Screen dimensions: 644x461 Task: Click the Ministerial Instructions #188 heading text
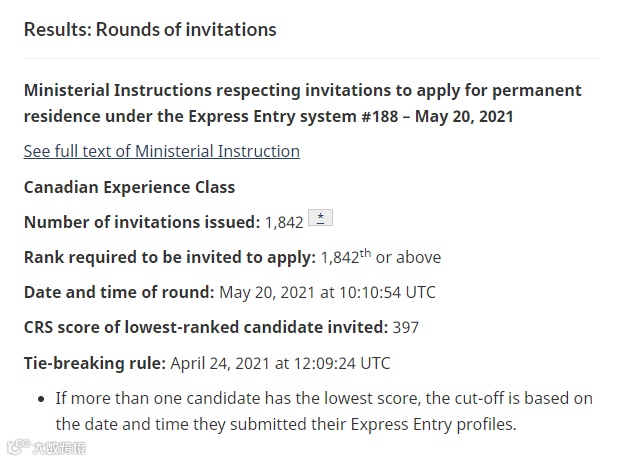pos(302,90)
